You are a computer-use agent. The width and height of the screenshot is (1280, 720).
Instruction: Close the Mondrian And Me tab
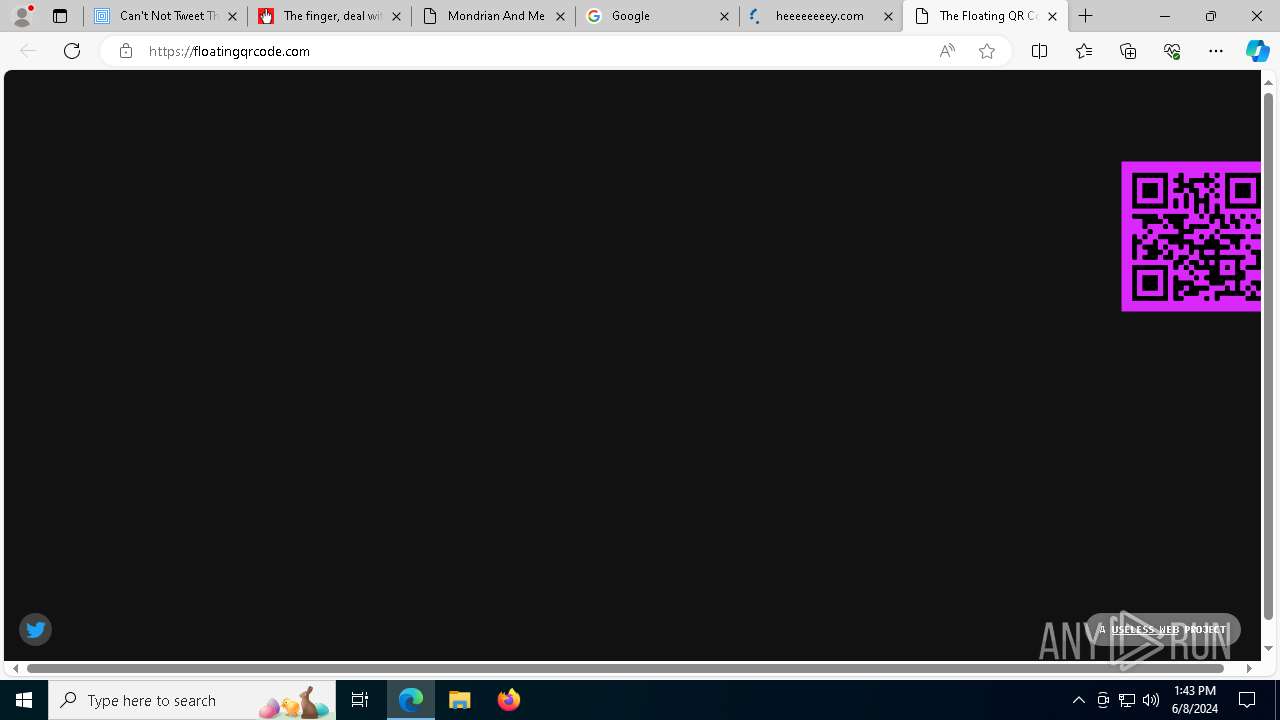coord(560,16)
